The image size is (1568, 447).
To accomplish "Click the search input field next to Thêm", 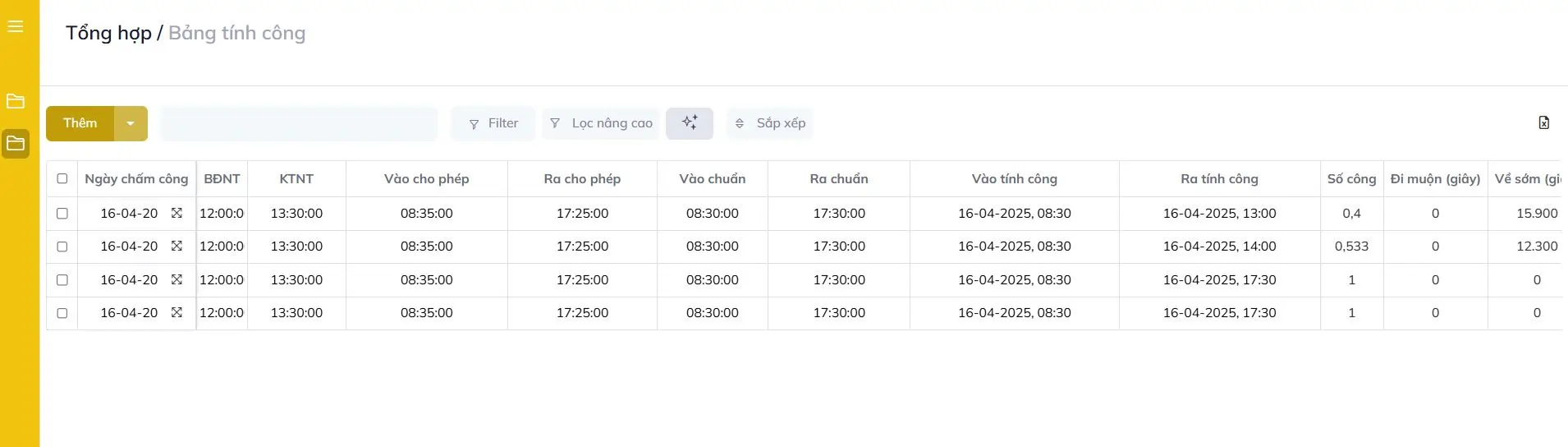I will point(299,123).
